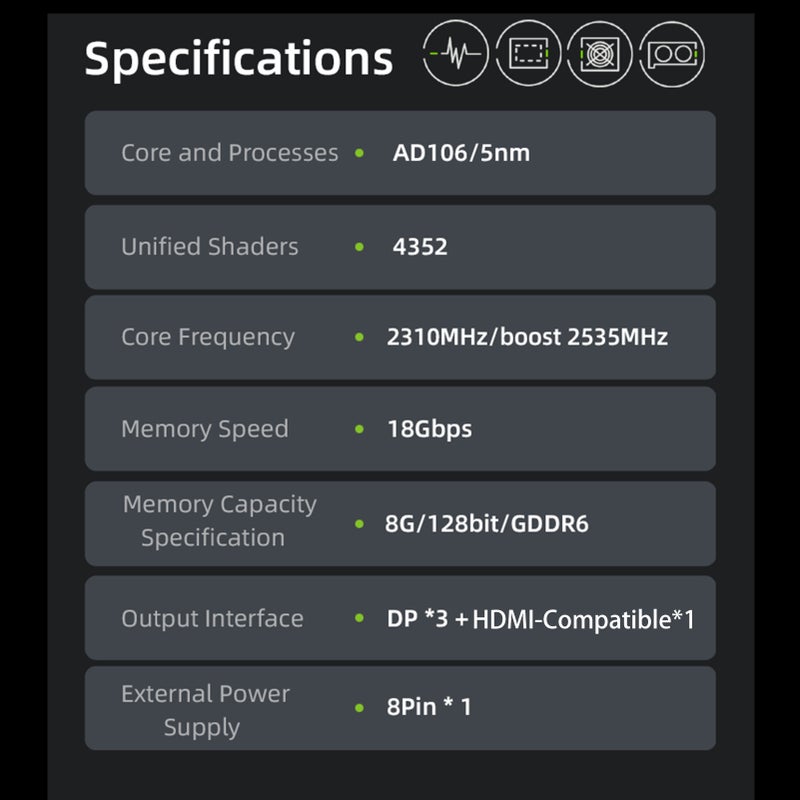800x800 pixels.
Task: Click the Specifications heading
Action: (239, 59)
